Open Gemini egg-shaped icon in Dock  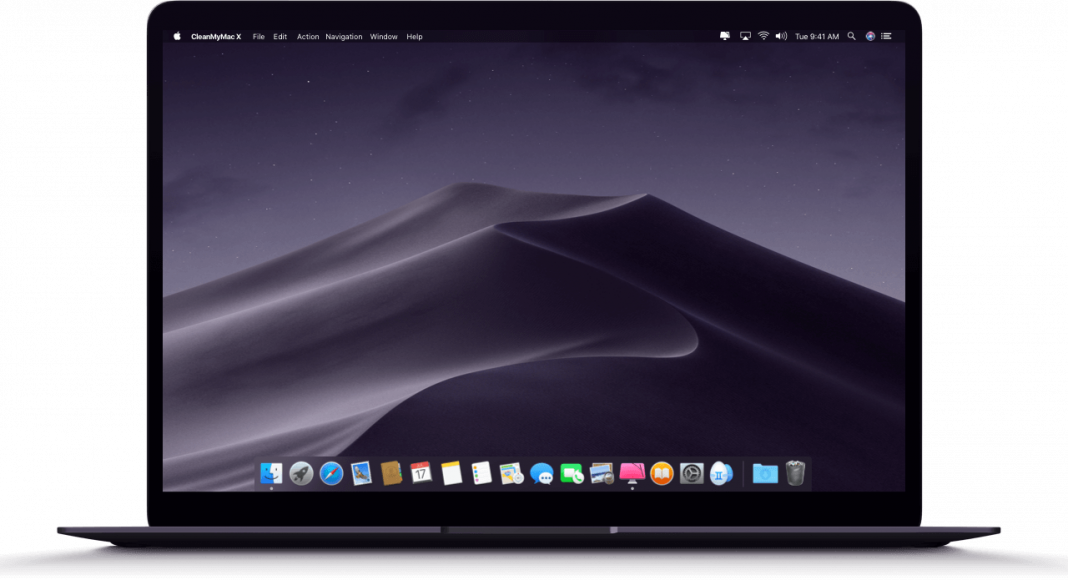(x=721, y=473)
